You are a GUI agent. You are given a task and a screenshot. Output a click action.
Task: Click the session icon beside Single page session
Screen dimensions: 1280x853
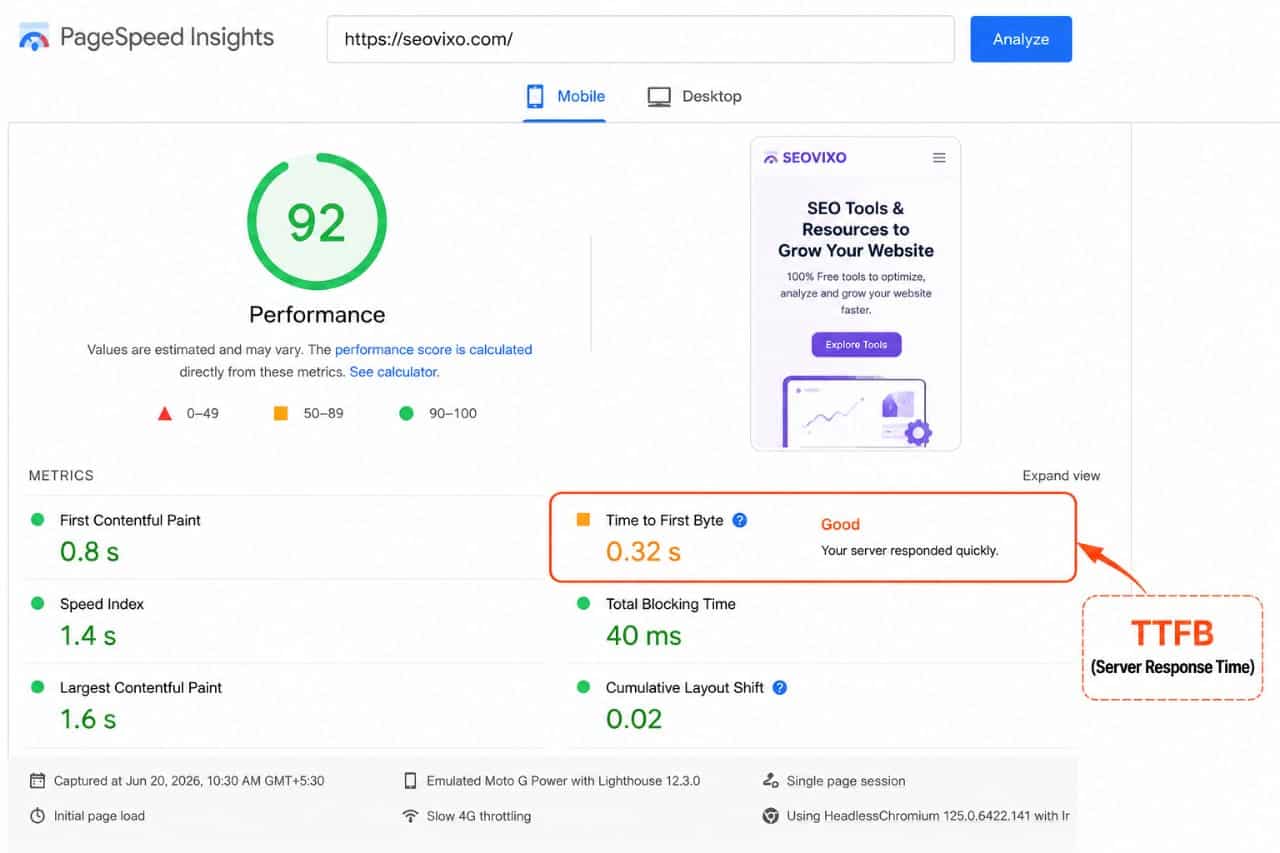click(x=770, y=781)
